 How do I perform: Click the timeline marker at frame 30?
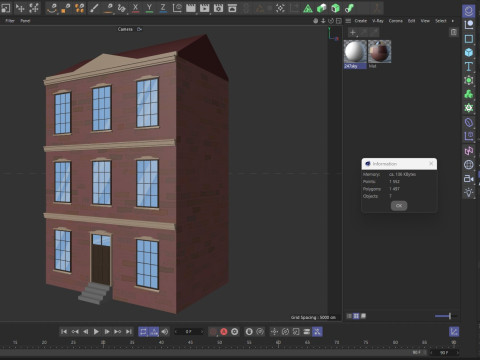pos(103,343)
